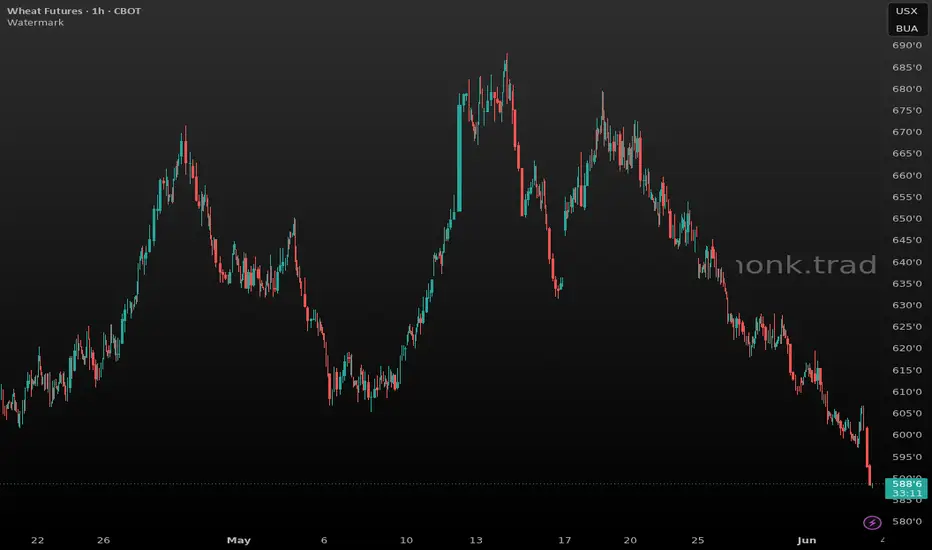This screenshot has width=932, height=550.
Task: Click the 680'0 price axis label
Action: (x=906, y=89)
